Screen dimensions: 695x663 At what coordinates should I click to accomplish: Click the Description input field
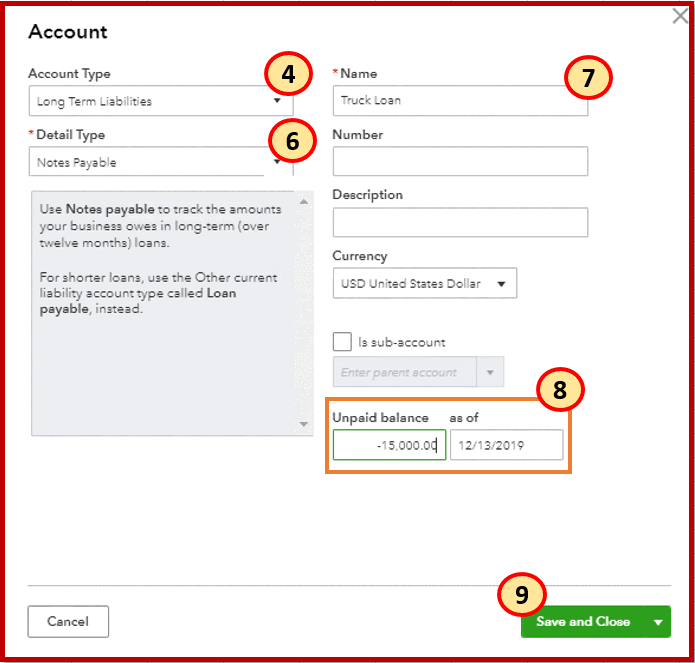(460, 222)
